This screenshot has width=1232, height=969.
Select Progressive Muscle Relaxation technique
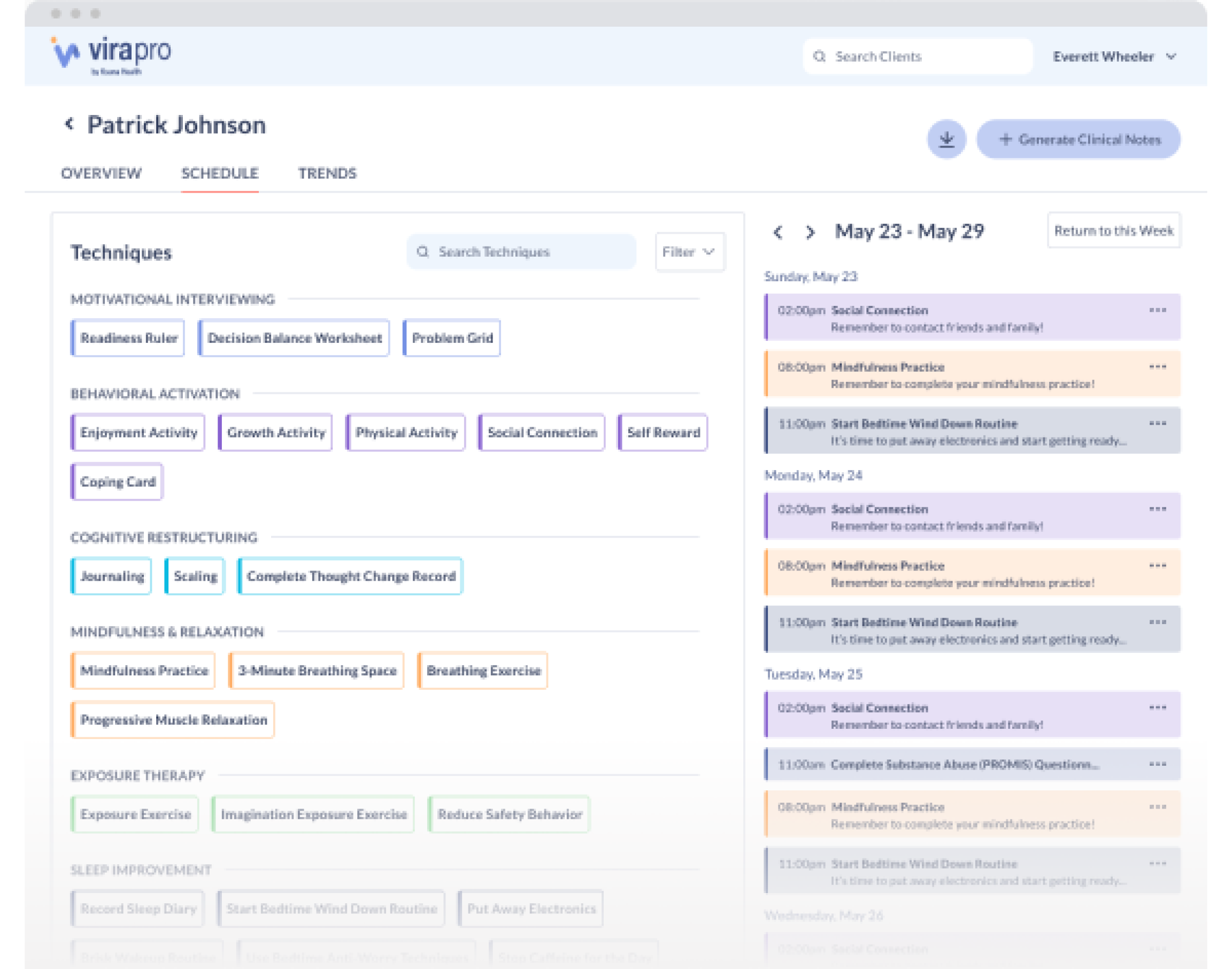pyautogui.click(x=172, y=720)
